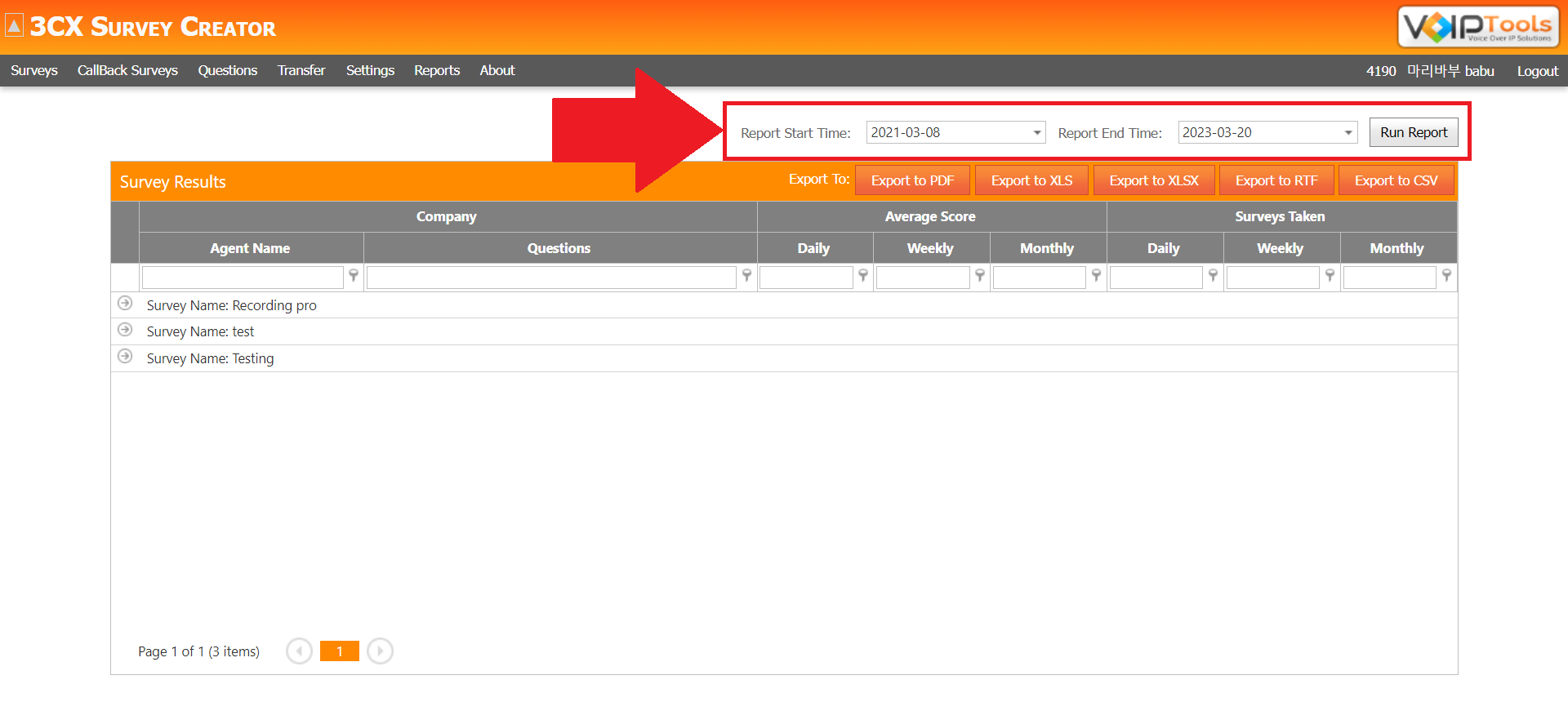Expand the 'Survey Name: Testing' group
Image resolution: width=1568 pixels, height=702 pixels.
coord(125,357)
